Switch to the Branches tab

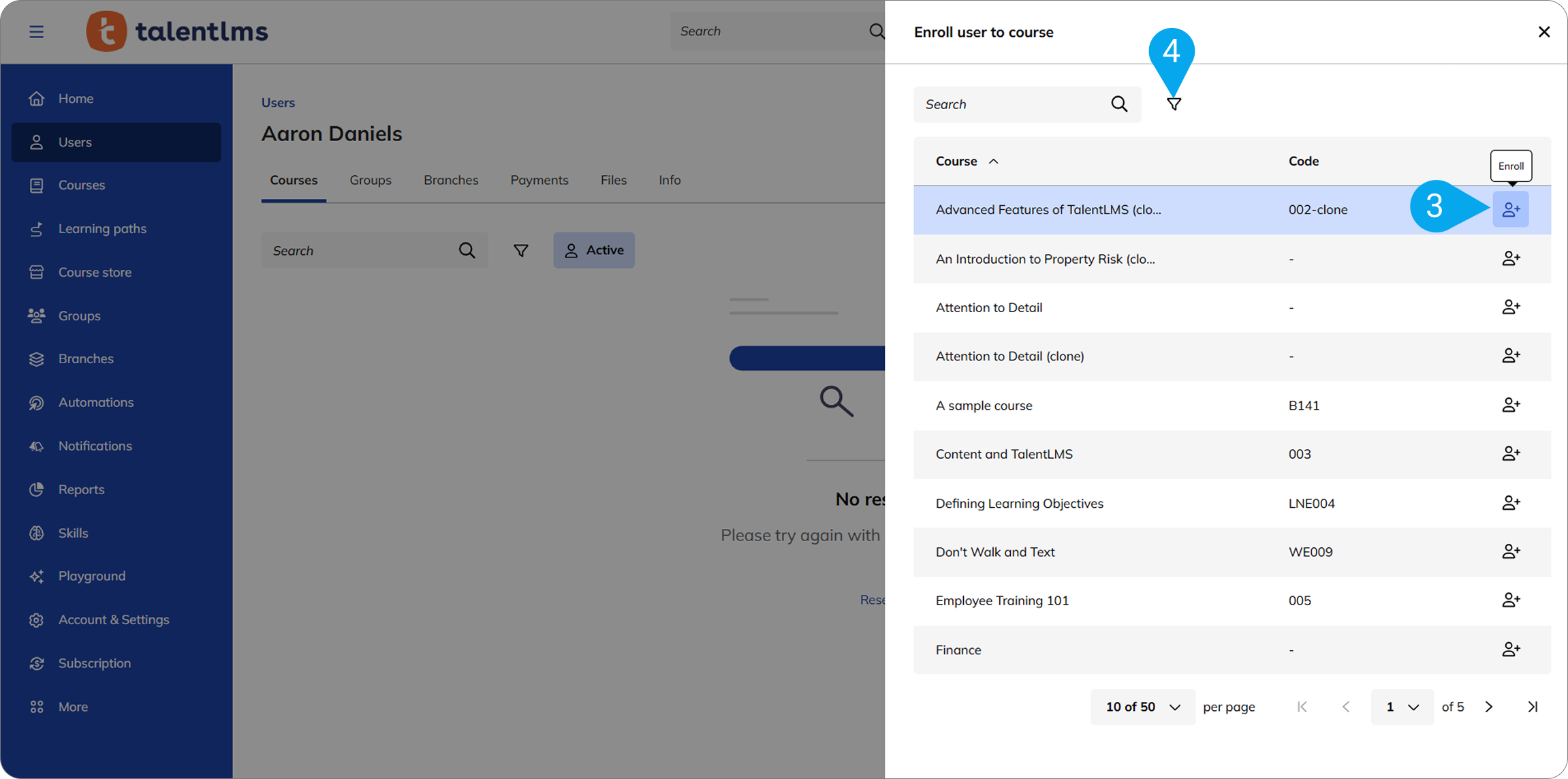(x=451, y=180)
